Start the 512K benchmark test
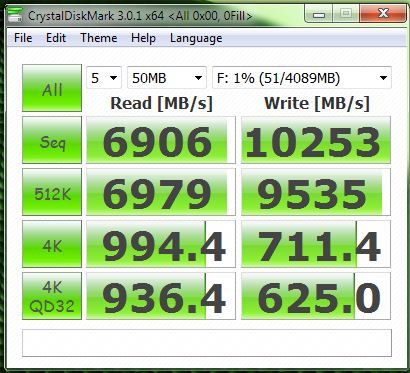The image size is (410, 373). click(52, 192)
